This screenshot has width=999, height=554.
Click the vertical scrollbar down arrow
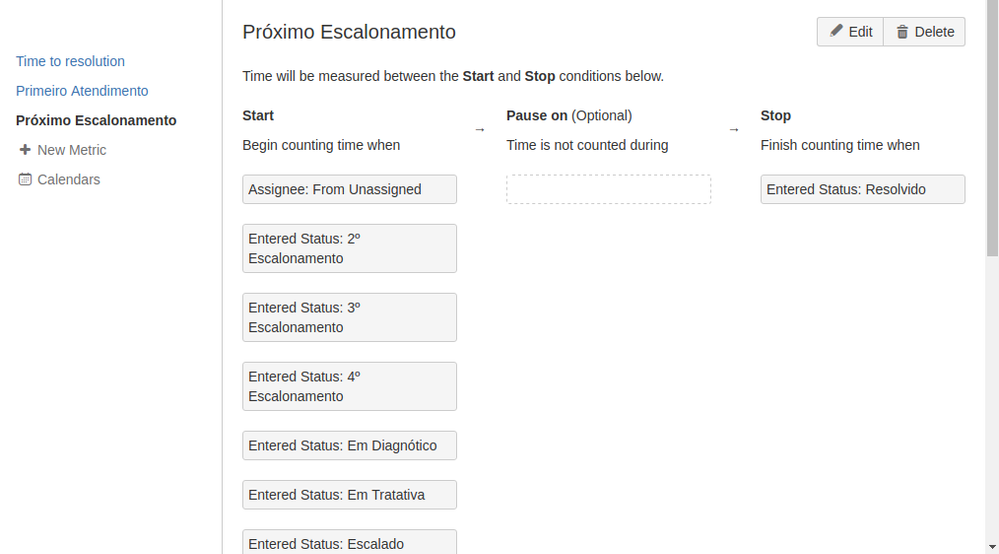coord(992,547)
